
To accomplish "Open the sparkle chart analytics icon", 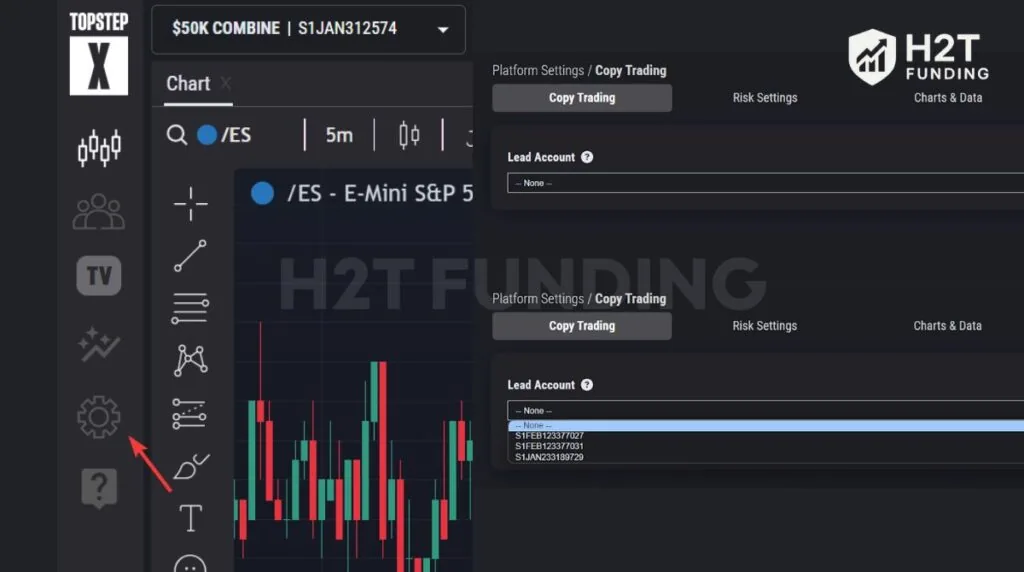I will [99, 344].
